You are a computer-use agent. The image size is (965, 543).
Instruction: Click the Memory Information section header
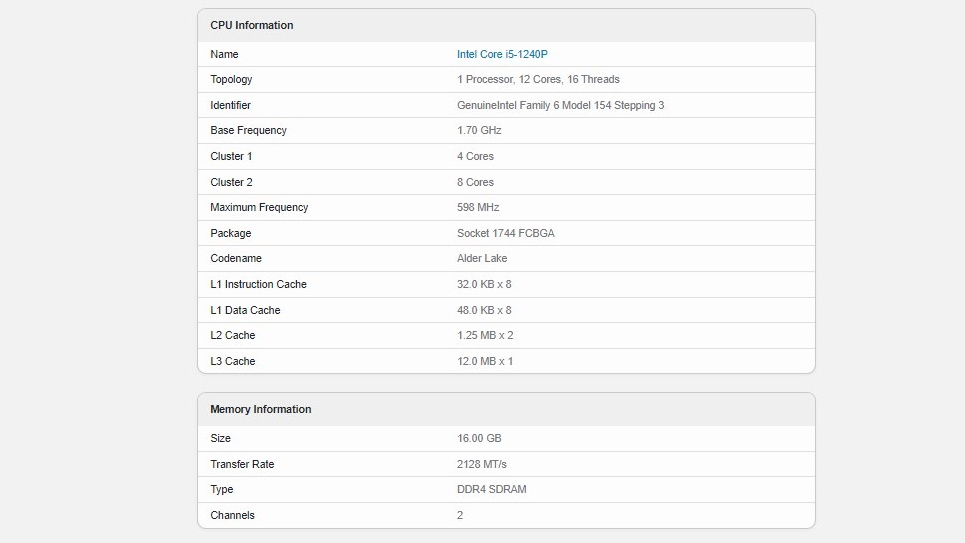(x=260, y=409)
